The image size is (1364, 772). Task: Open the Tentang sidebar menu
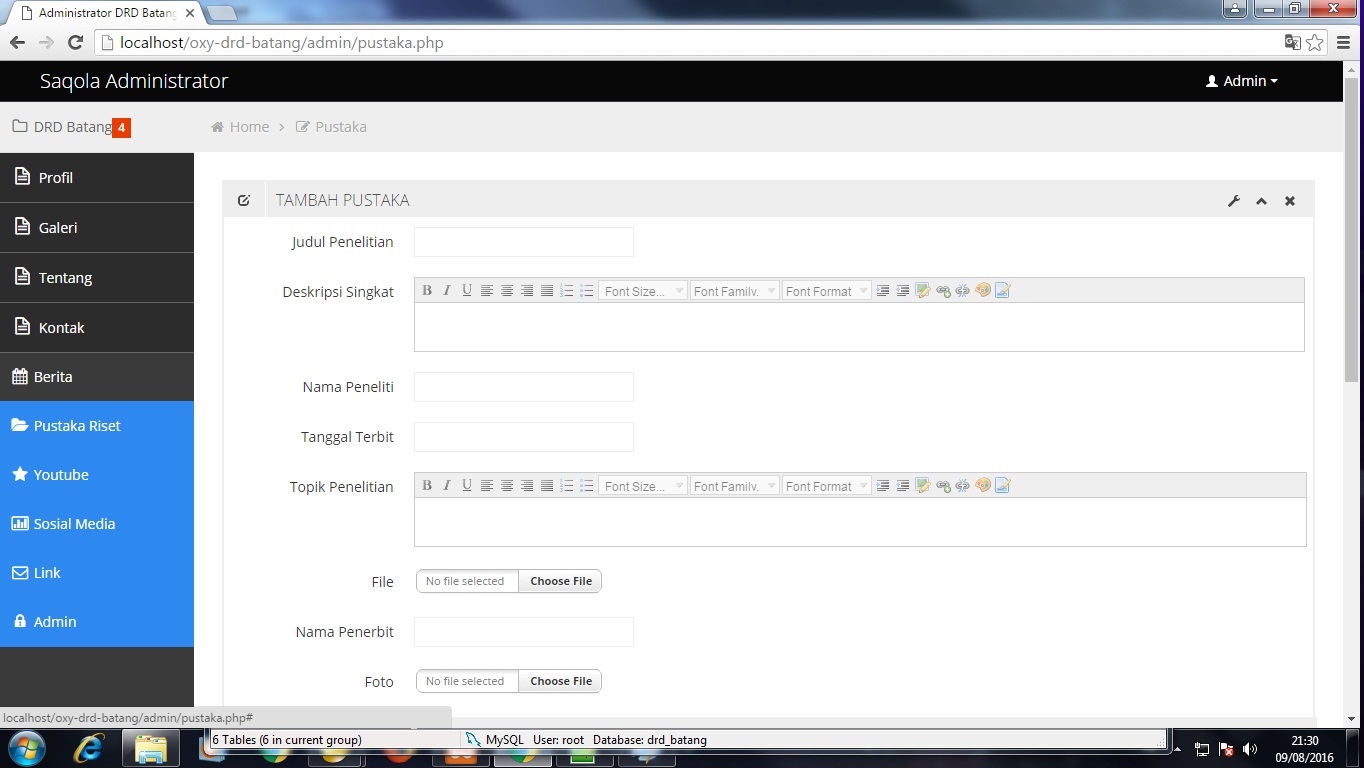point(97,278)
